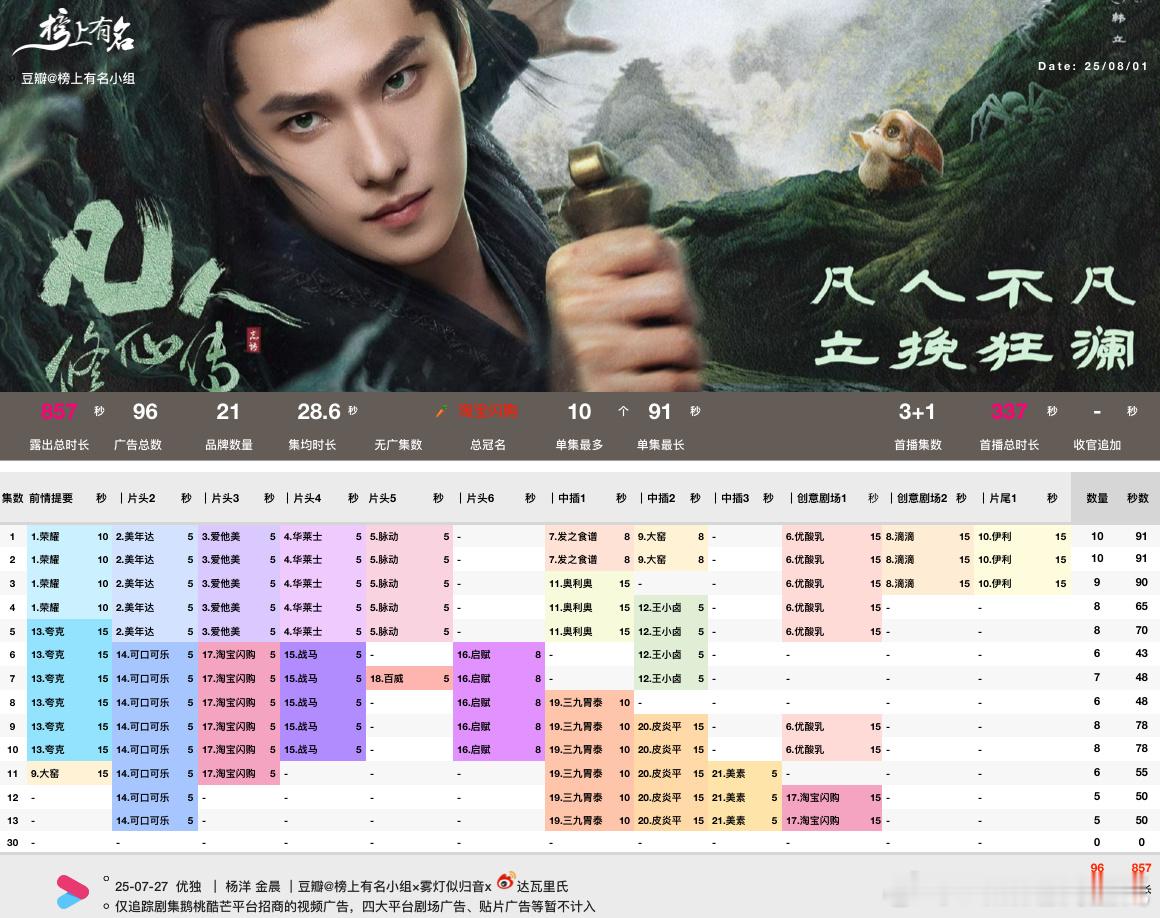
Task: Select the 秒数 column header
Action: [x=1138, y=498]
